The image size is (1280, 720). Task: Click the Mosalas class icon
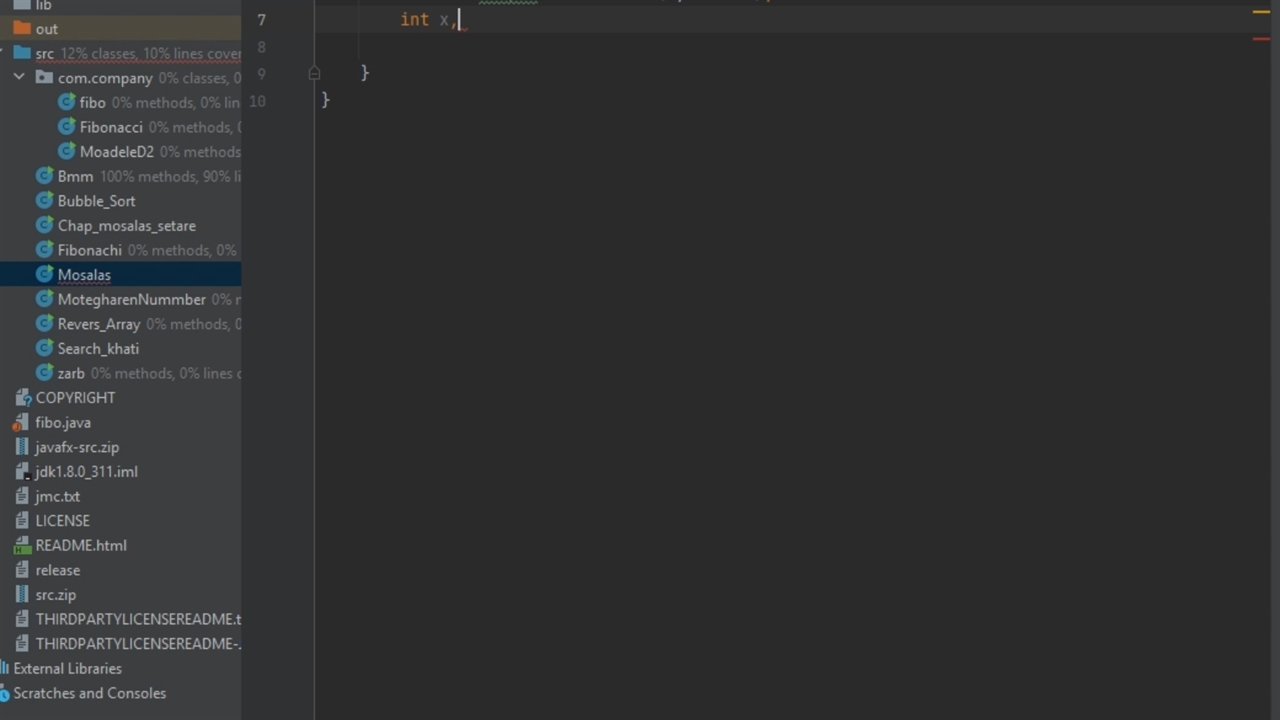pyautogui.click(x=44, y=275)
